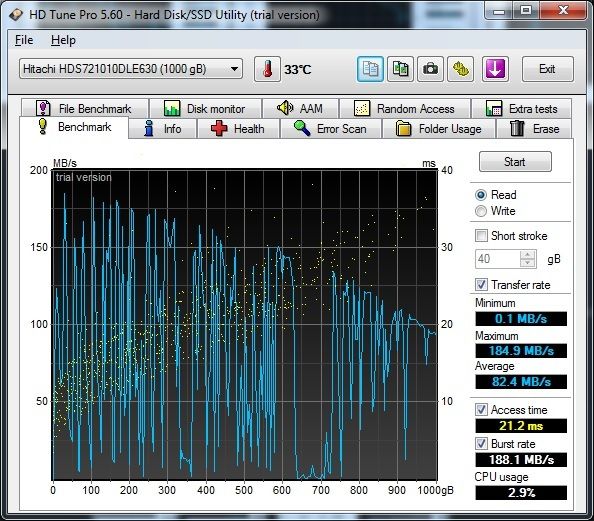This screenshot has width=594, height=521.
Task: Open the Help menu
Action: coord(63,40)
